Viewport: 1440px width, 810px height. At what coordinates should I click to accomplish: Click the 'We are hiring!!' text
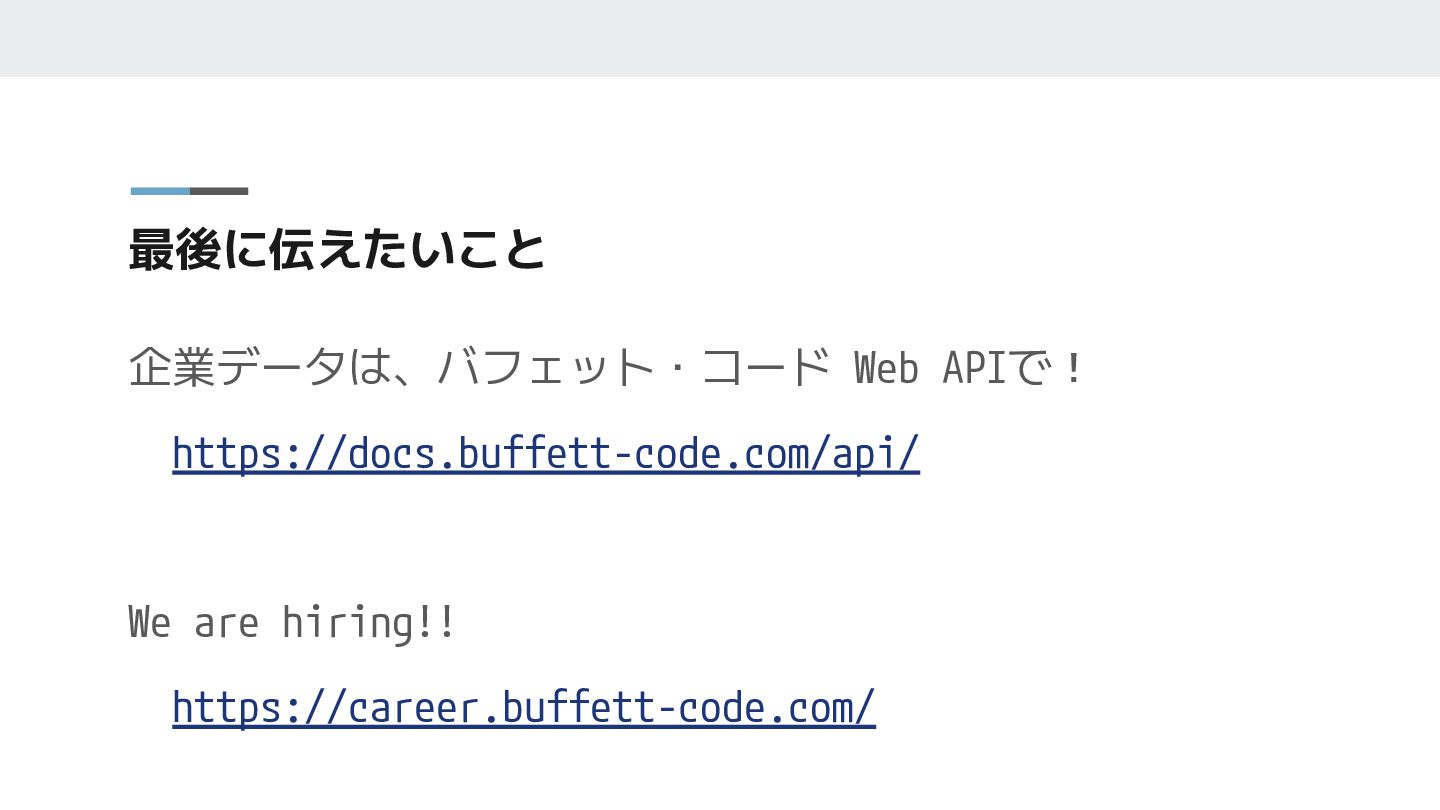tap(292, 622)
